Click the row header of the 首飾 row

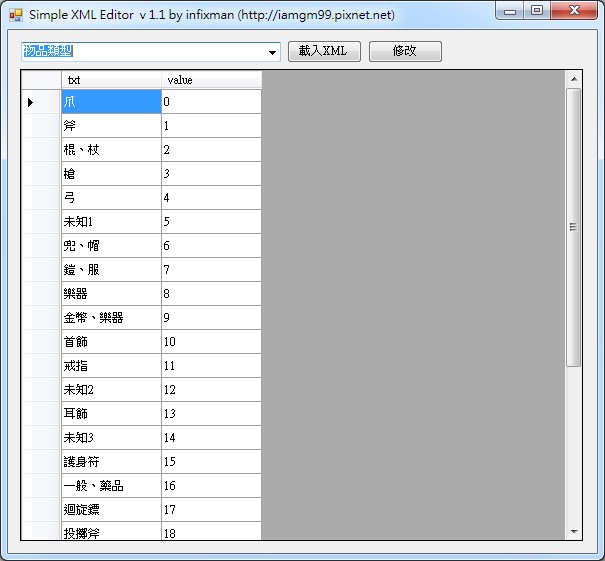(41, 341)
